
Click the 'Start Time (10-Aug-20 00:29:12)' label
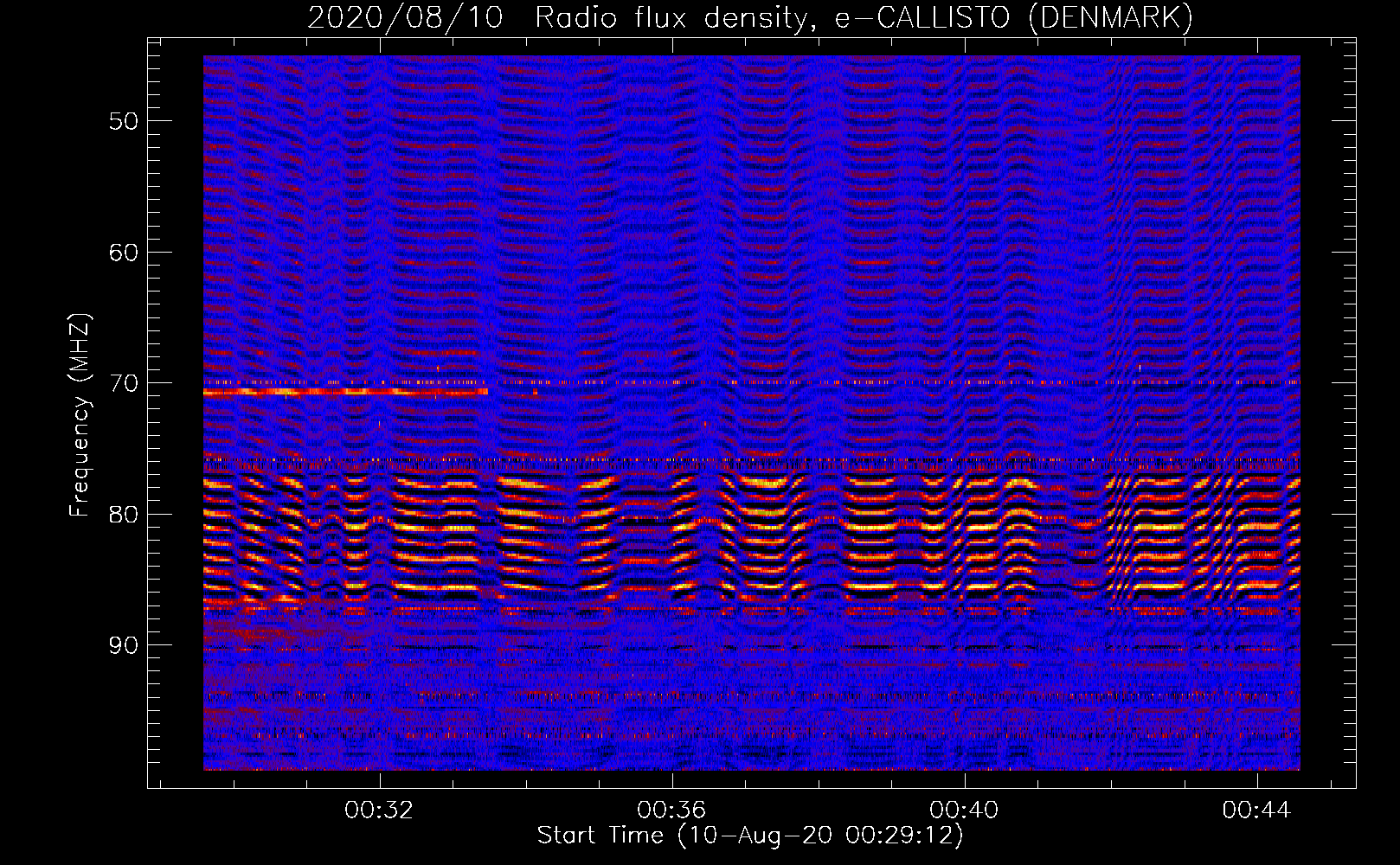(x=750, y=836)
